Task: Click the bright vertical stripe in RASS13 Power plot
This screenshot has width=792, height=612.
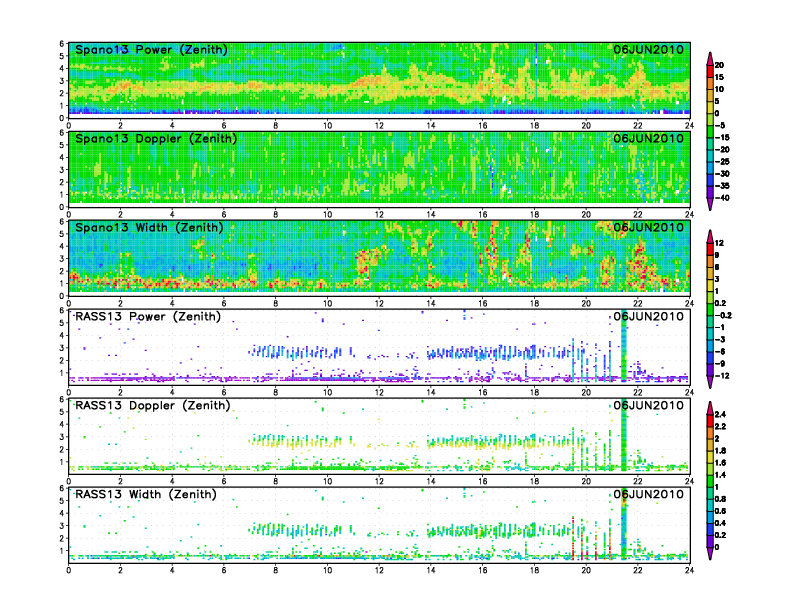Action: pos(624,347)
